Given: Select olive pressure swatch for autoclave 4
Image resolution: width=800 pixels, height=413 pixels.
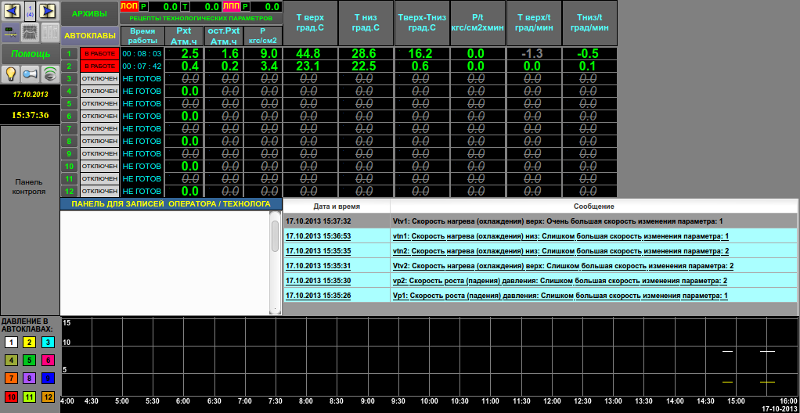Looking at the screenshot, I should (x=11, y=360).
